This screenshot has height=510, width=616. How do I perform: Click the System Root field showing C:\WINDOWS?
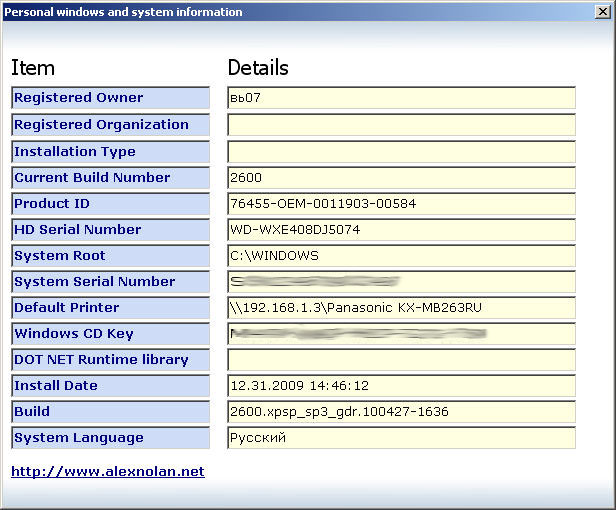tap(401, 256)
